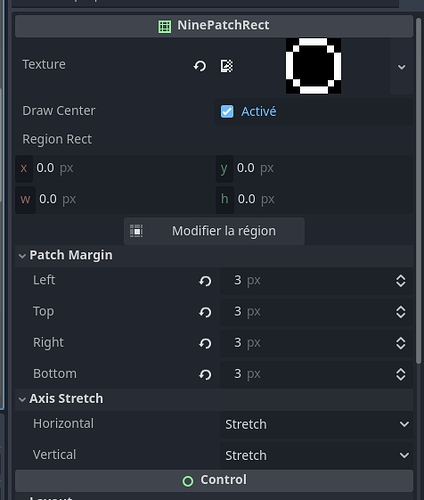Collapse the Axis Stretch section
The image size is (424, 500).
coord(22,399)
